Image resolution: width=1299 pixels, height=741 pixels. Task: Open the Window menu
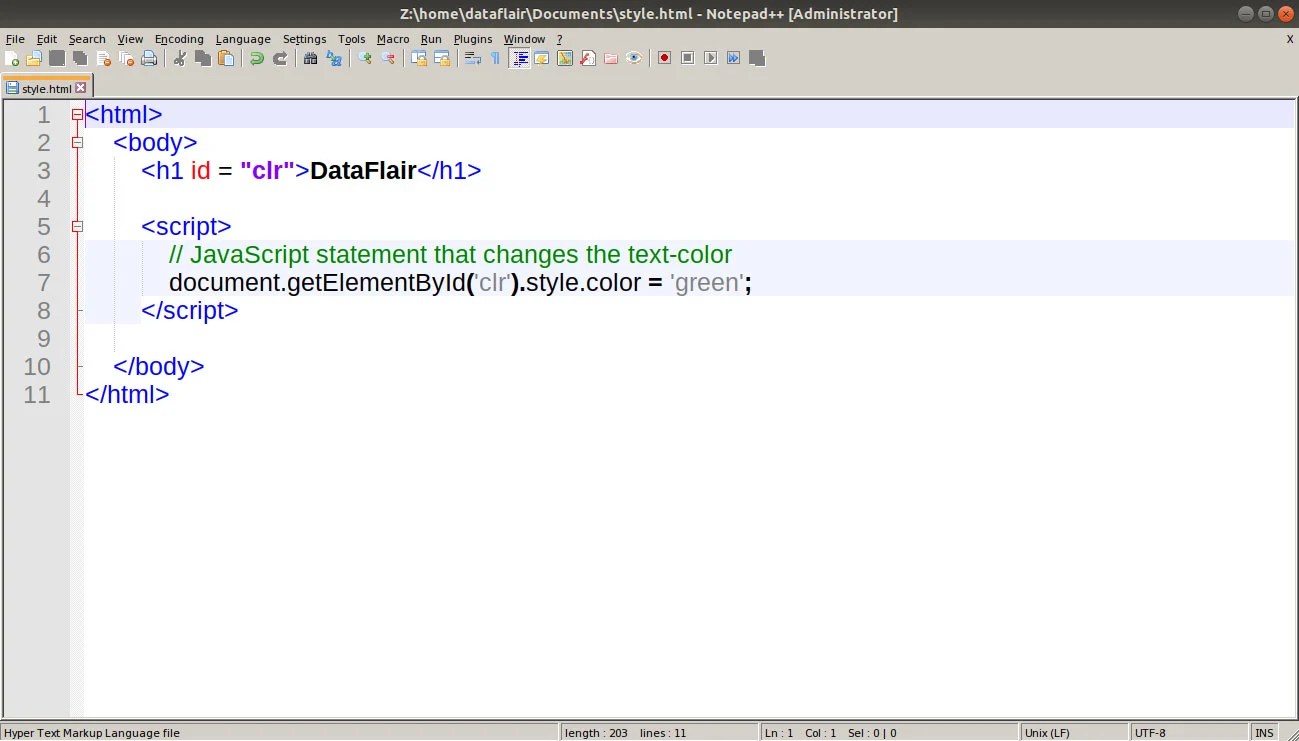click(524, 39)
